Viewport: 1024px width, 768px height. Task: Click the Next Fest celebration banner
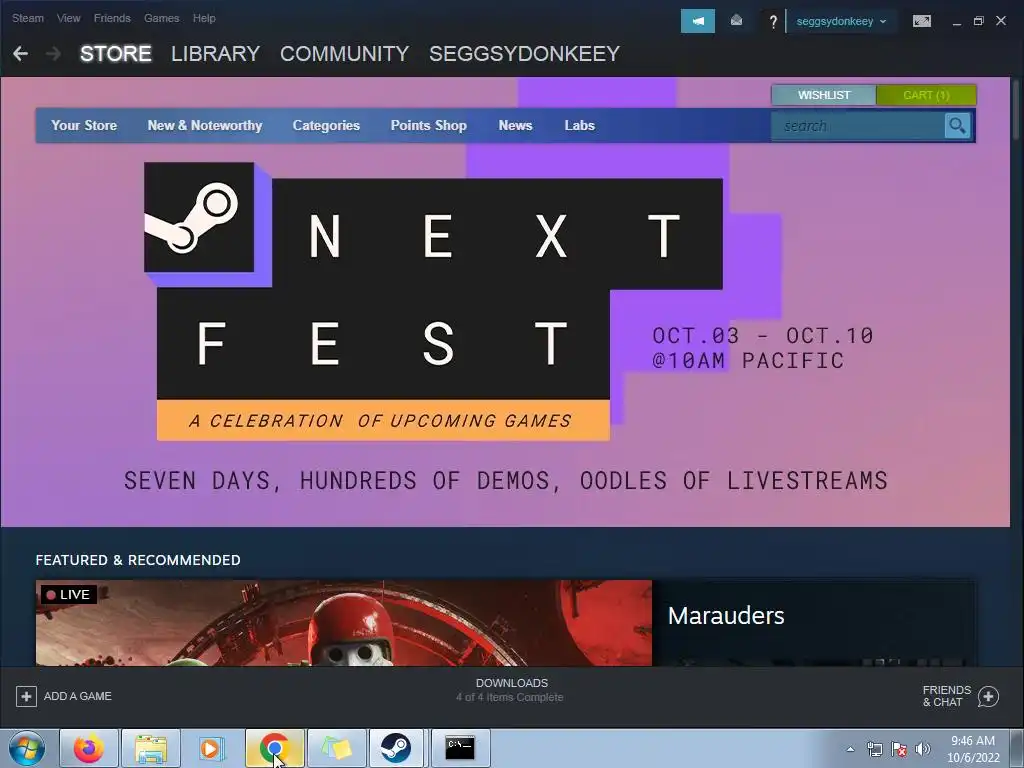click(505, 302)
